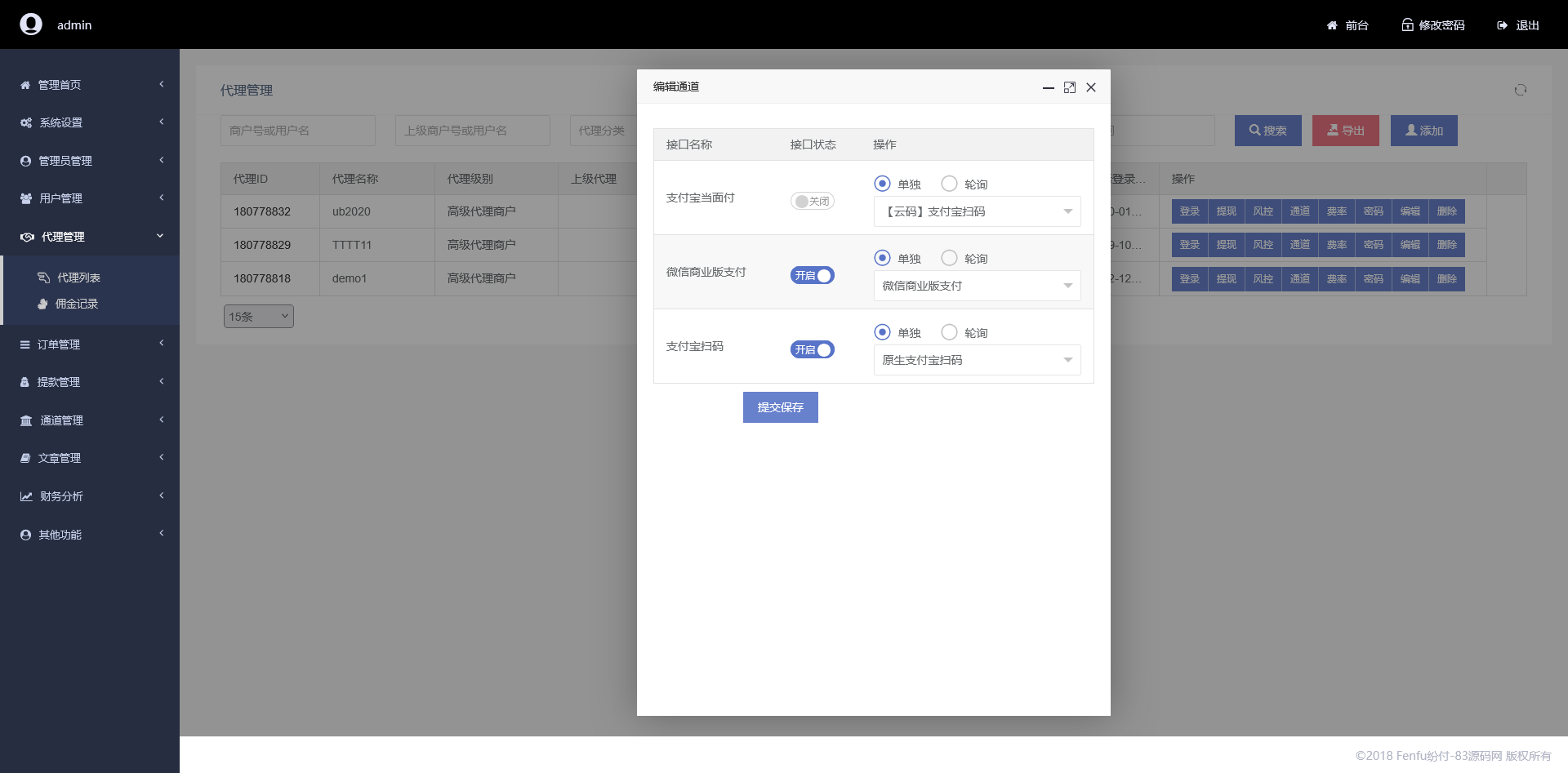Click the 退出 logout icon
Image resolution: width=1568 pixels, height=773 pixels.
[x=1502, y=25]
